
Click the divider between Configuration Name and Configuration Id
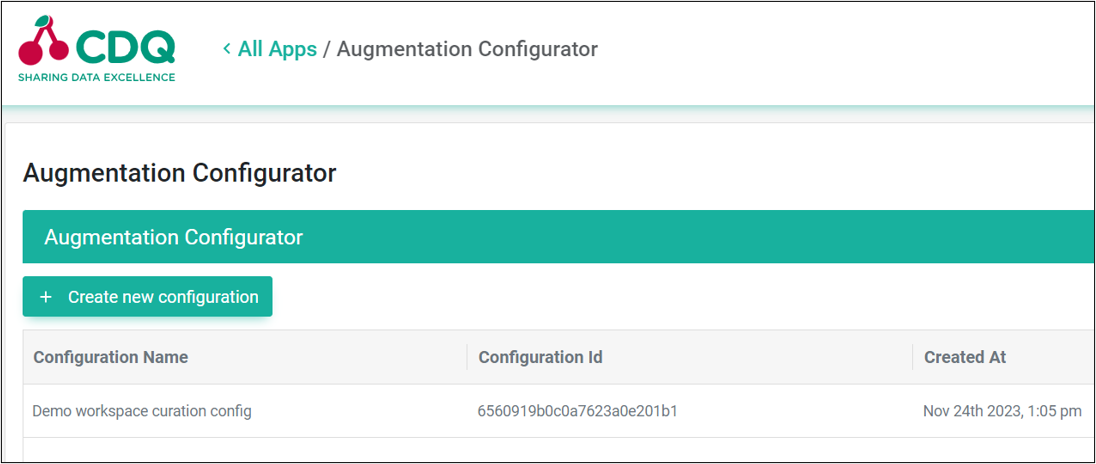[467, 357]
